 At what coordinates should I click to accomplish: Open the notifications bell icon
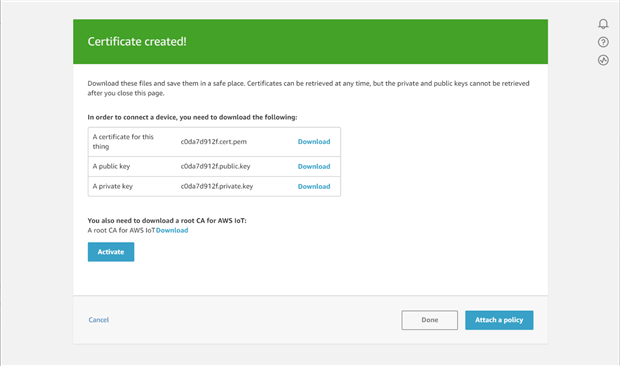pos(603,24)
